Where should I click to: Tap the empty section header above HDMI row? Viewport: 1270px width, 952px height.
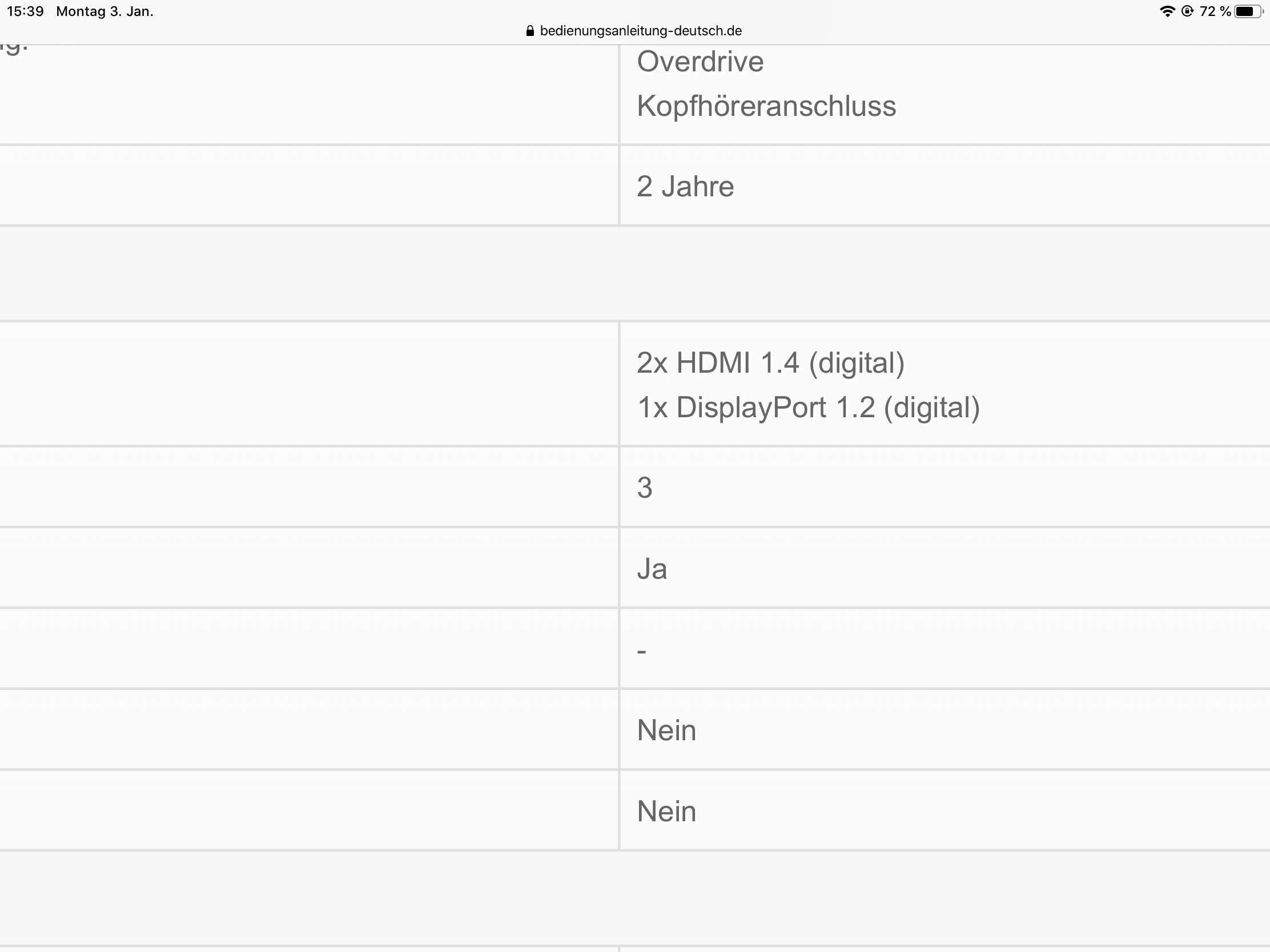[x=635, y=274]
